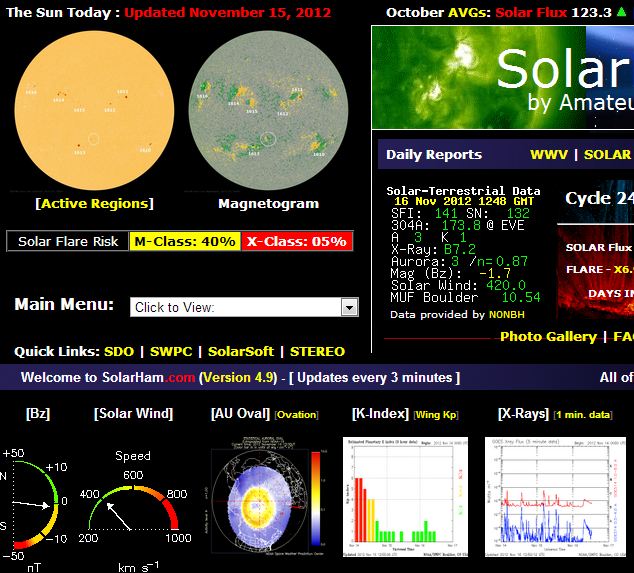Click the green up arrow beside Solar Flux 123.3
Viewport: 634px width, 573px height.
click(621, 12)
